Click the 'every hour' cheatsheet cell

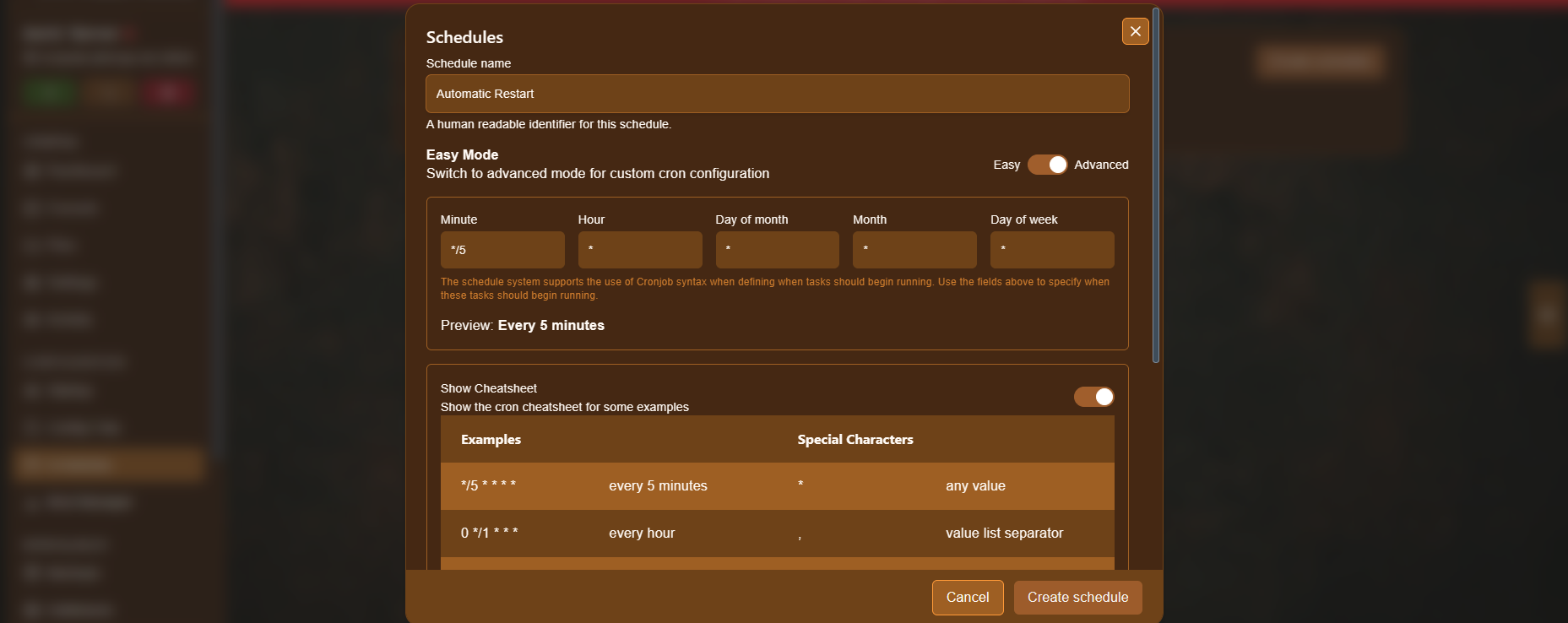642,534
